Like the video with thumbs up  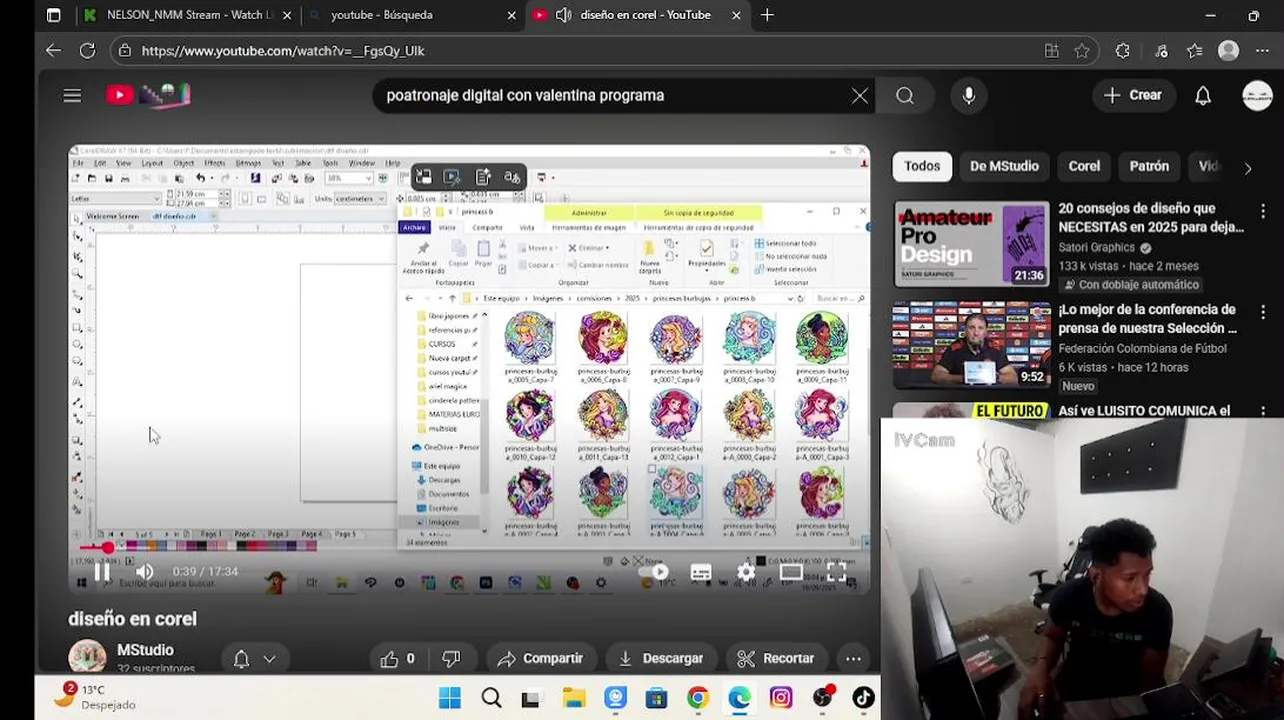coord(397,658)
